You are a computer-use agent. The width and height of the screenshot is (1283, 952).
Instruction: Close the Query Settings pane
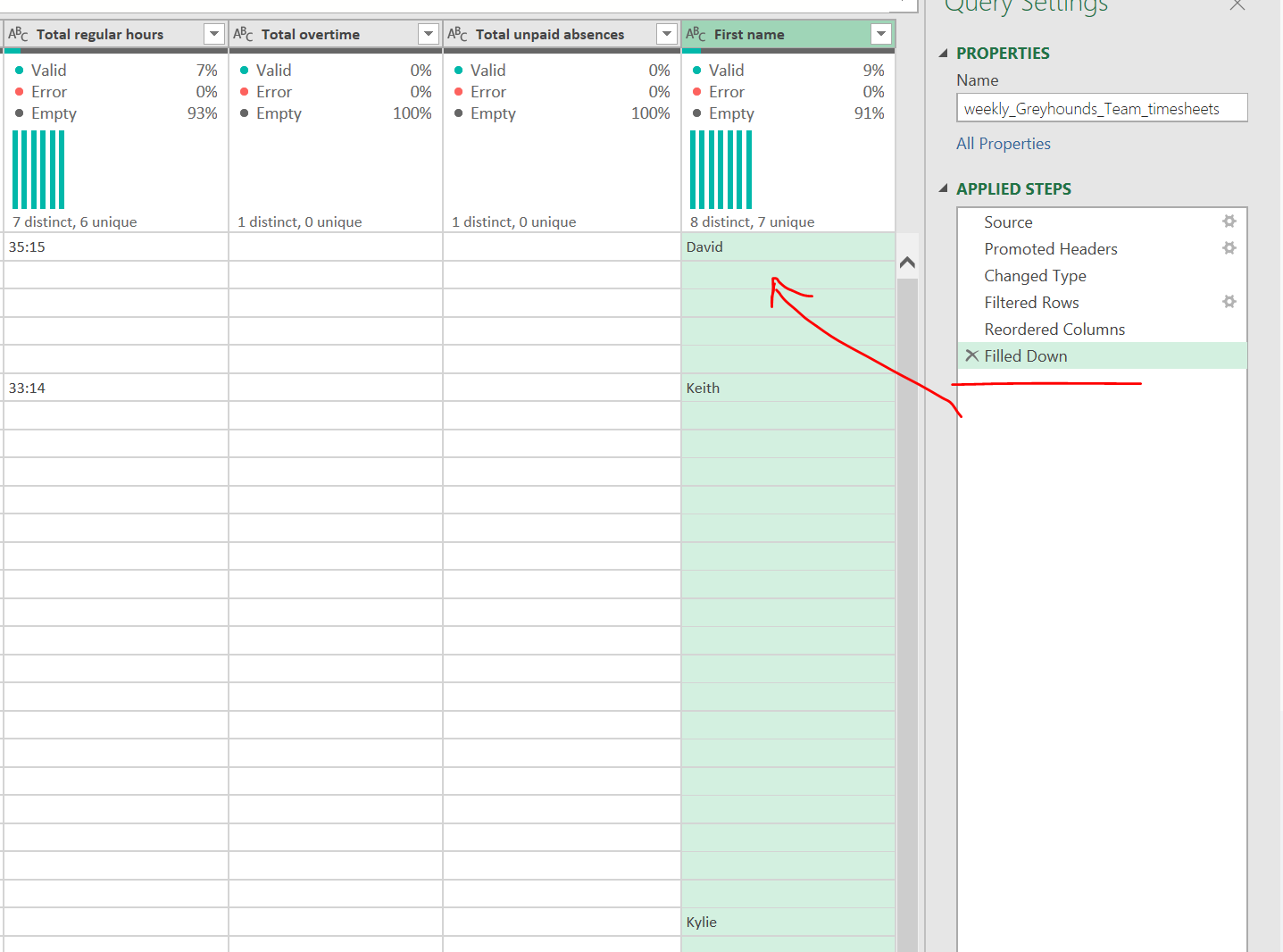1237,5
